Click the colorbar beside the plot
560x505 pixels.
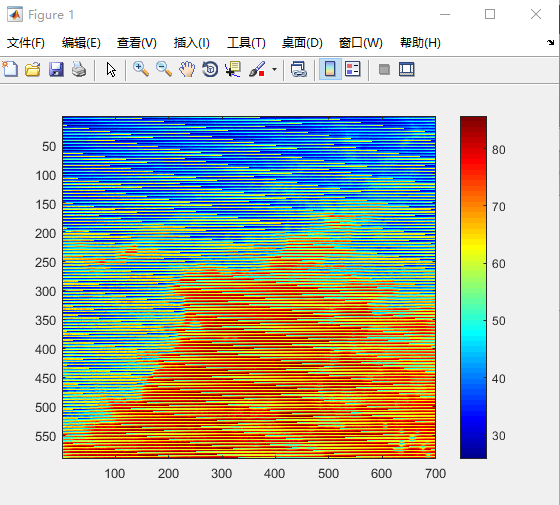tap(473, 287)
